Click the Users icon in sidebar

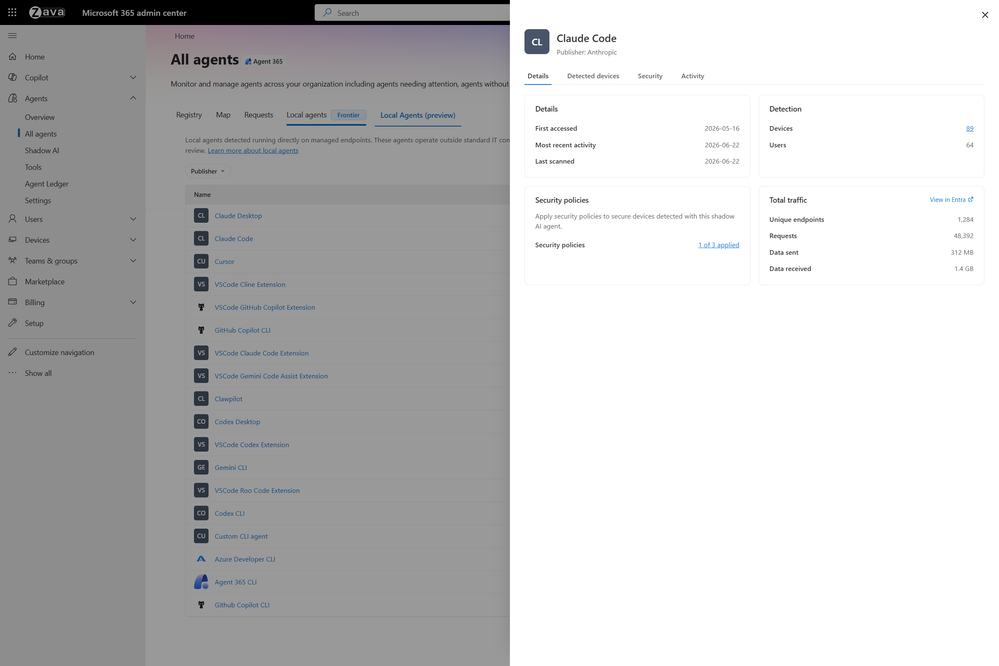12,219
